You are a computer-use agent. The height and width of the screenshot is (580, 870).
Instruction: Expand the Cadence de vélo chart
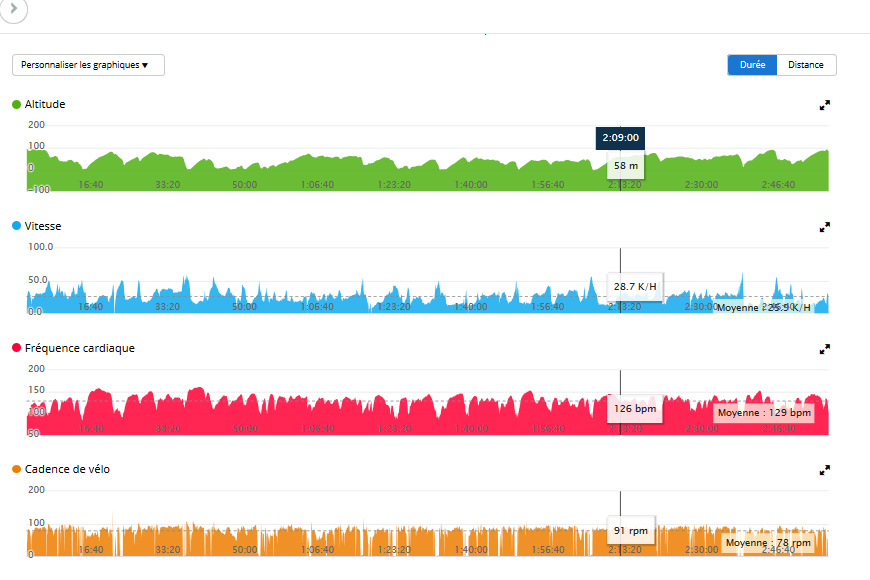[x=825, y=470]
